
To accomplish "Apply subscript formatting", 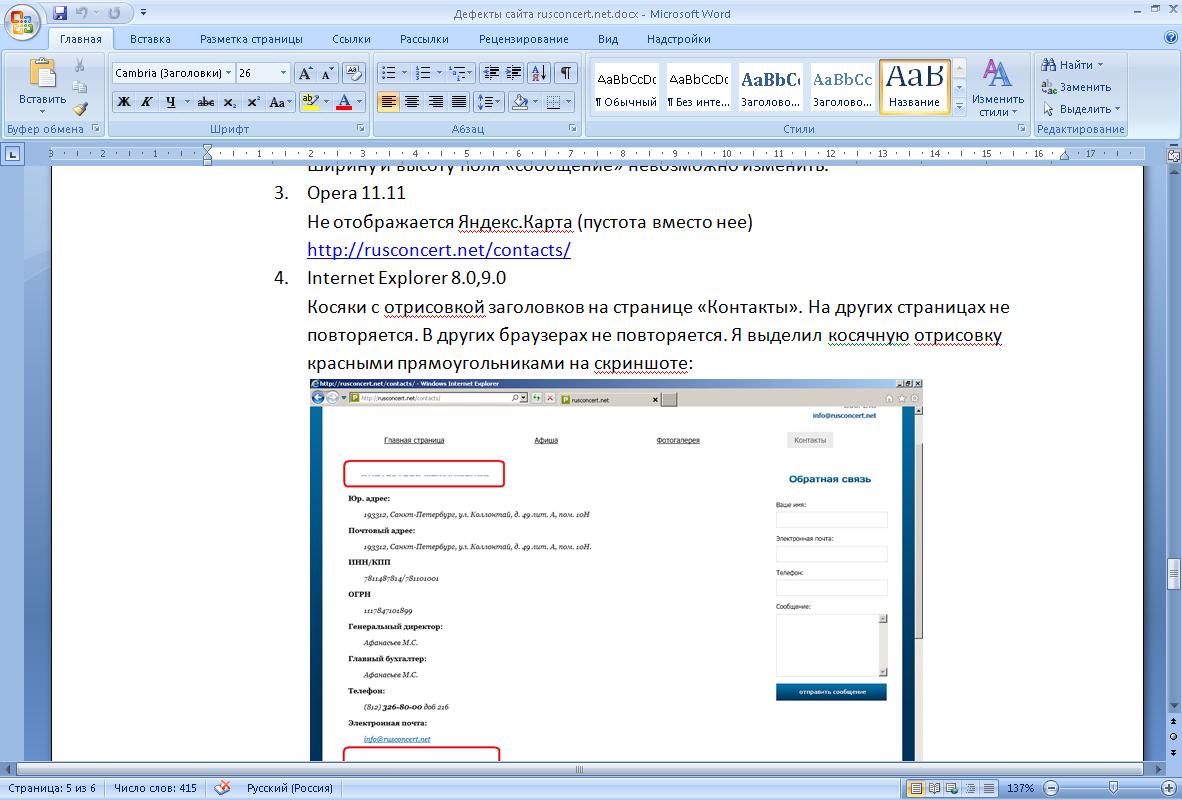I will [230, 102].
